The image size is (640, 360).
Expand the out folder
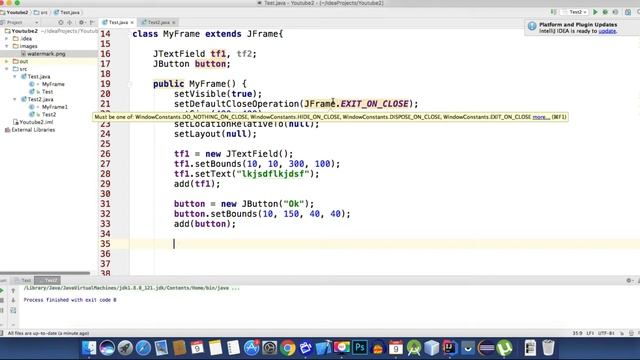(x=7, y=61)
